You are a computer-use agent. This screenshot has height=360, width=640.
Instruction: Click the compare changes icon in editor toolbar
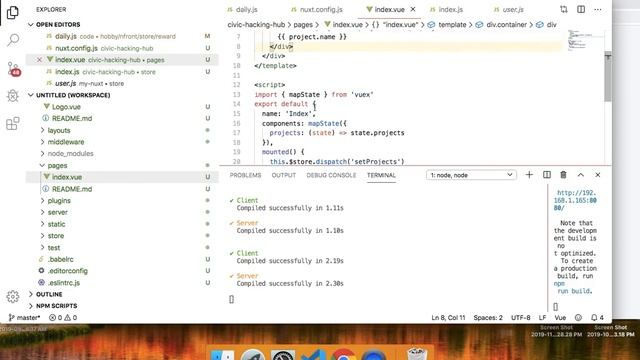coord(564,9)
